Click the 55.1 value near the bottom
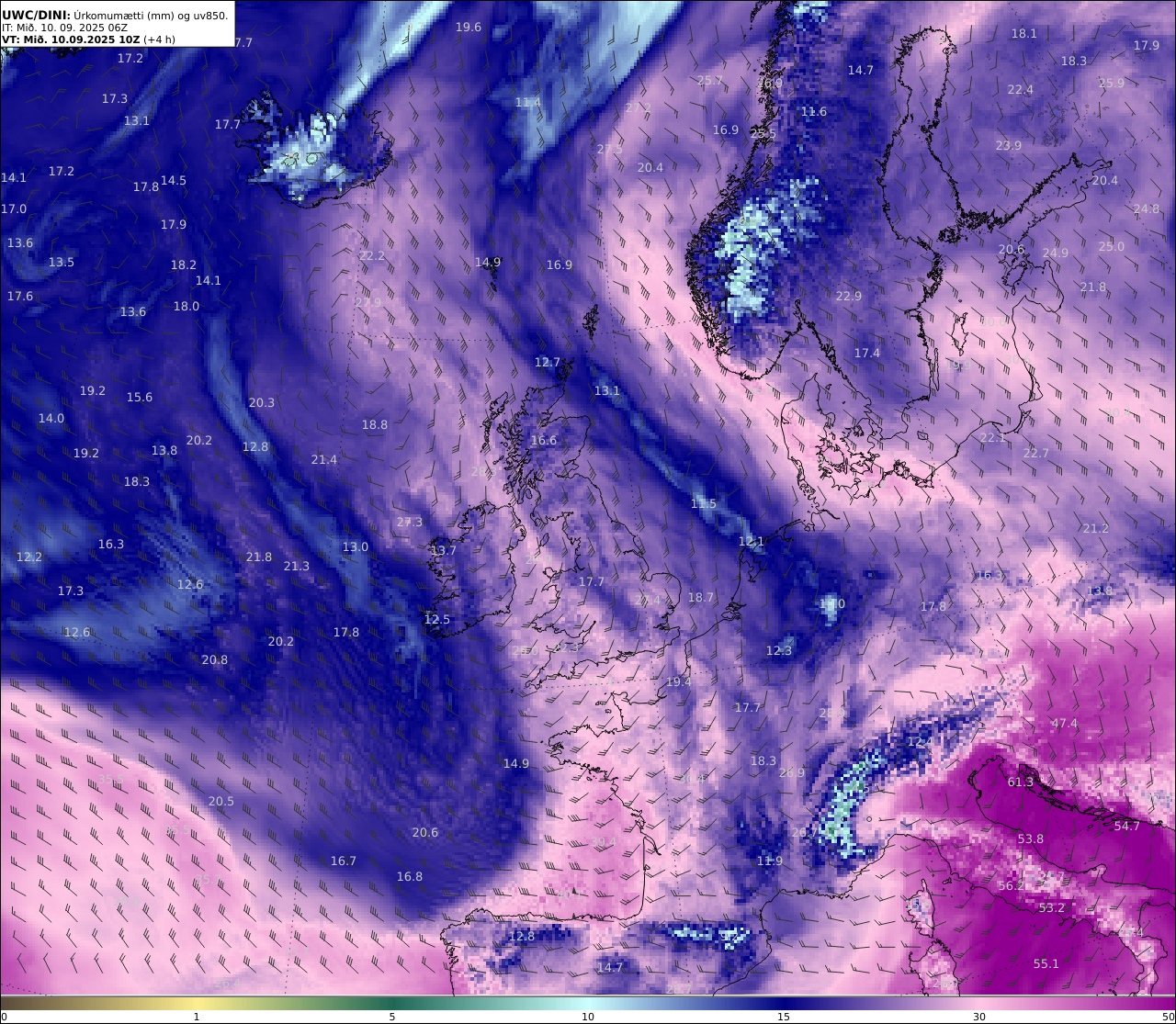Viewport: 1176px width, 1024px height. [1046, 964]
